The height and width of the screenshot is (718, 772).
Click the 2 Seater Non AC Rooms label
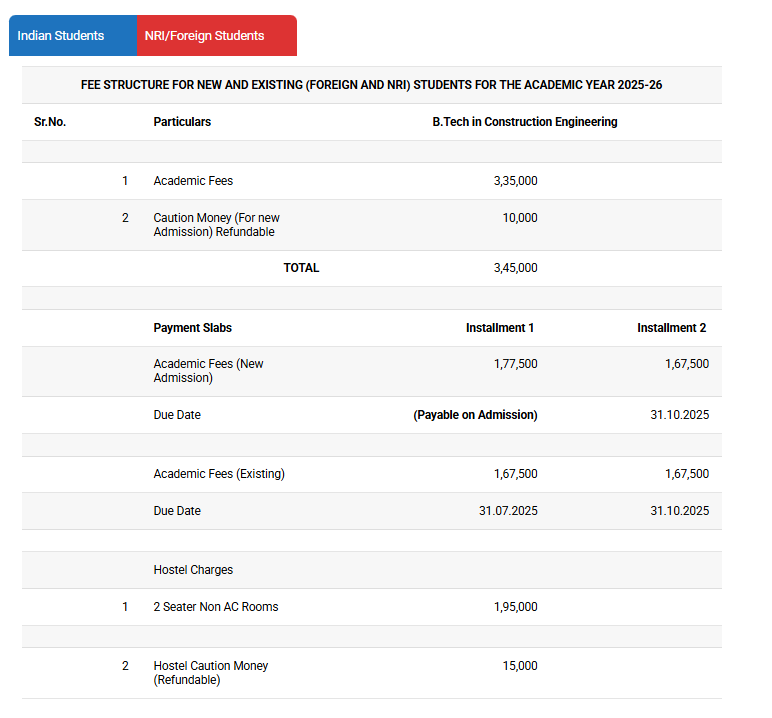click(216, 607)
